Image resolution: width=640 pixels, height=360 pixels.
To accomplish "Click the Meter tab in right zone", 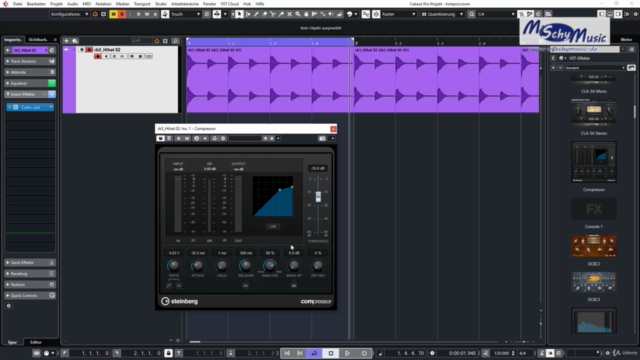I will click(626, 40).
